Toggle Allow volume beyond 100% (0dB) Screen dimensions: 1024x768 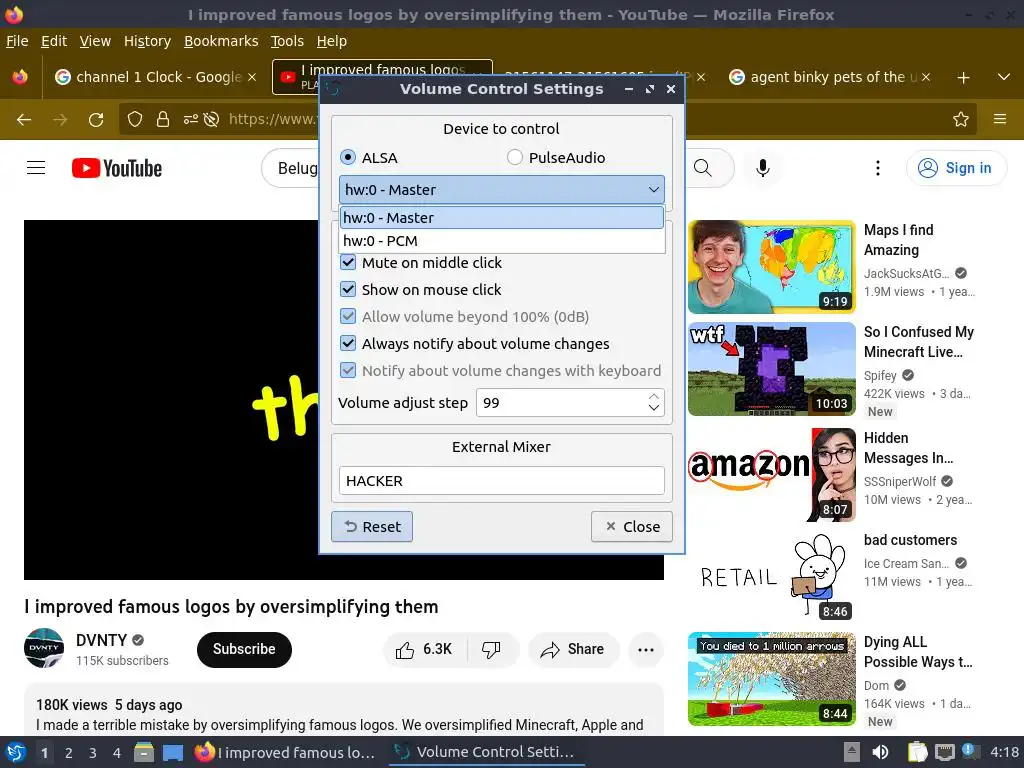(348, 317)
